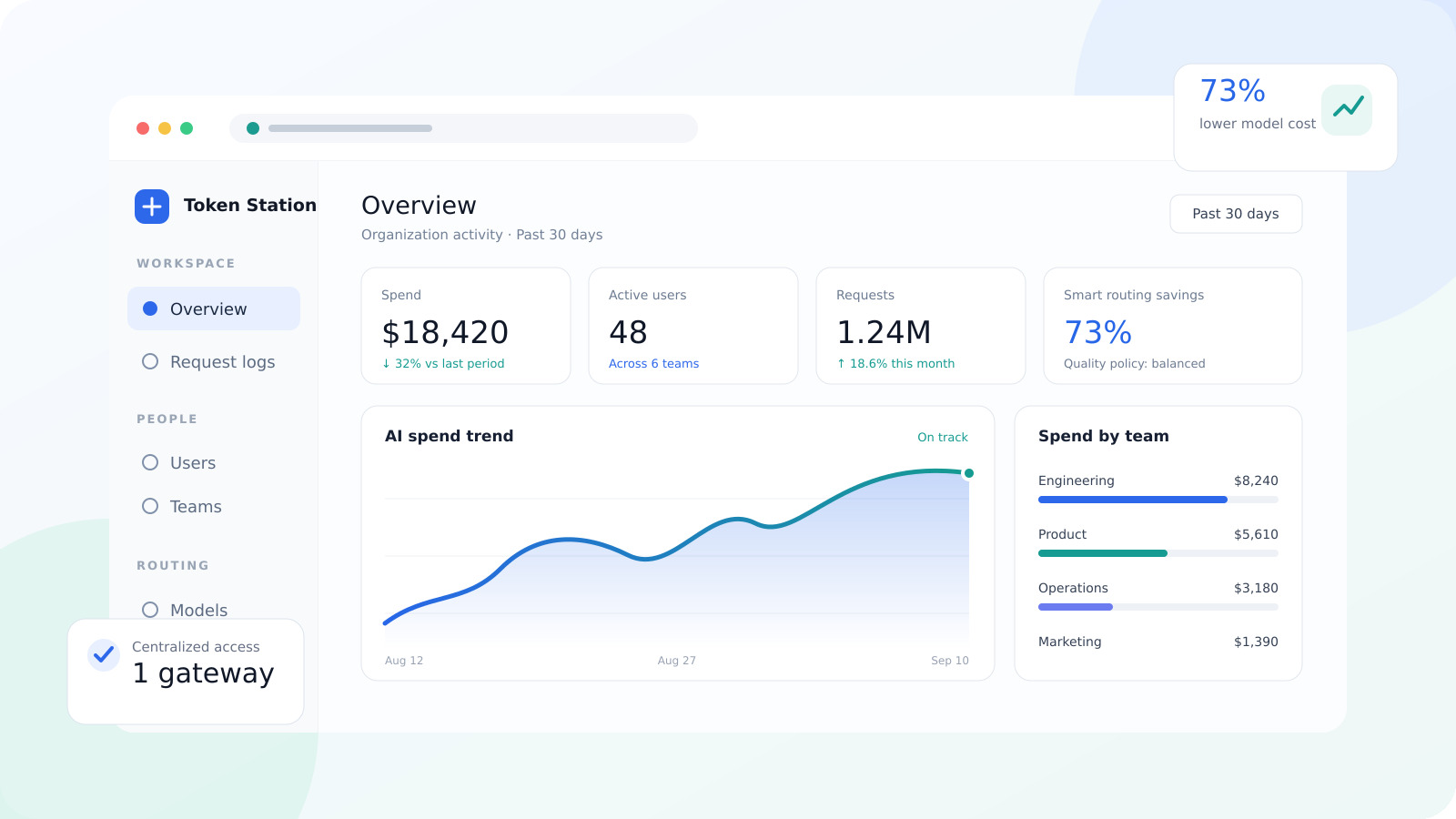
Task: Click the Token Station brand name
Action: tap(250, 206)
